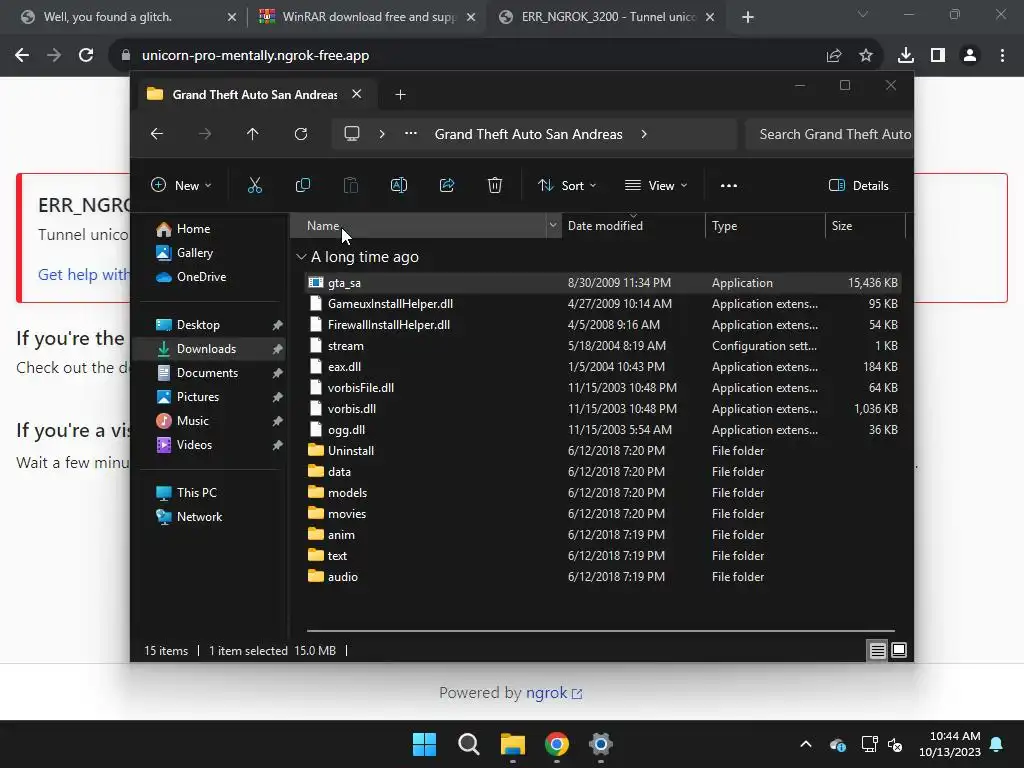Close the Grand Theft Auto San Andreas Explorer tab

pos(357,94)
